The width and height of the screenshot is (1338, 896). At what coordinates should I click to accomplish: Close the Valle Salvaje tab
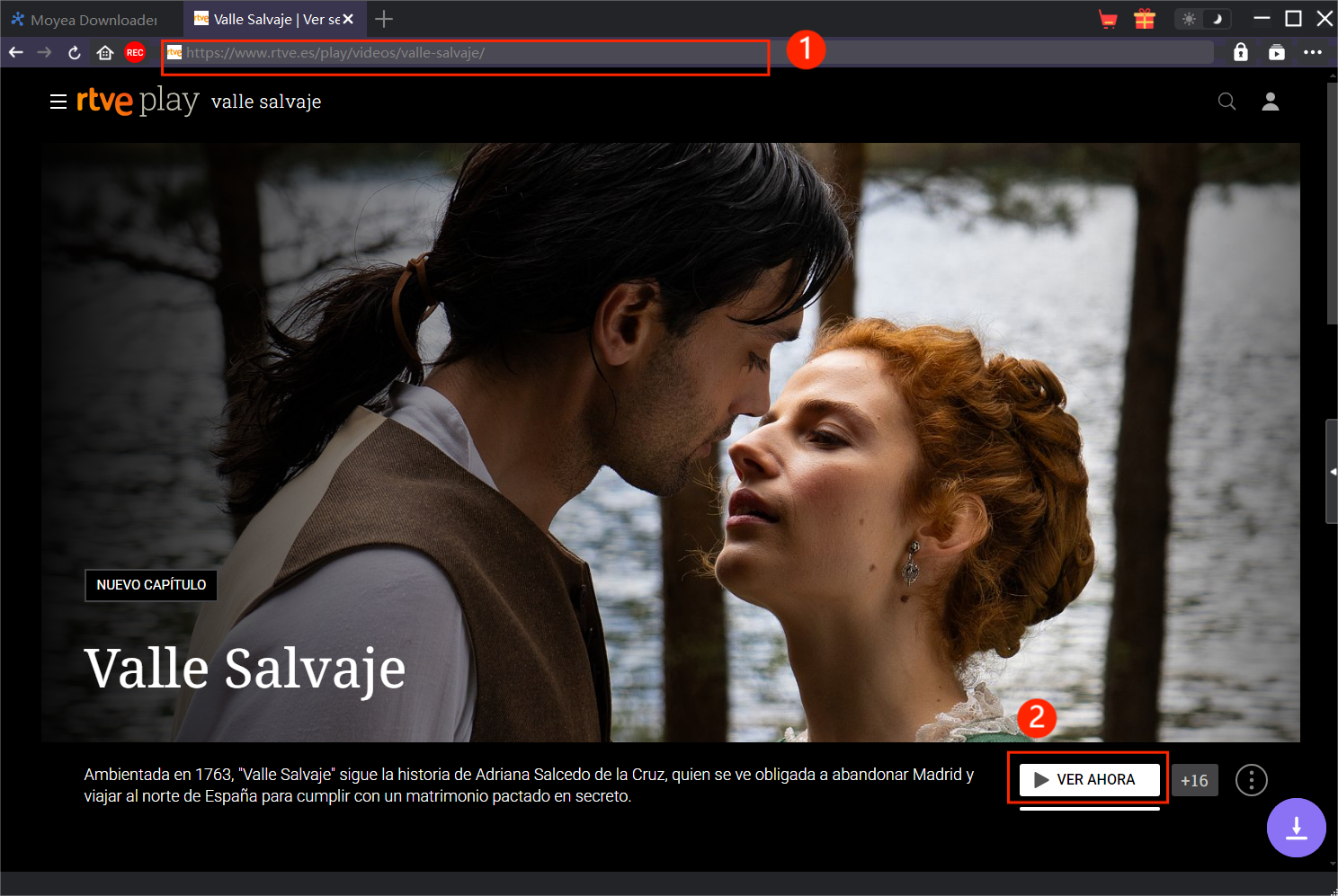point(348,19)
